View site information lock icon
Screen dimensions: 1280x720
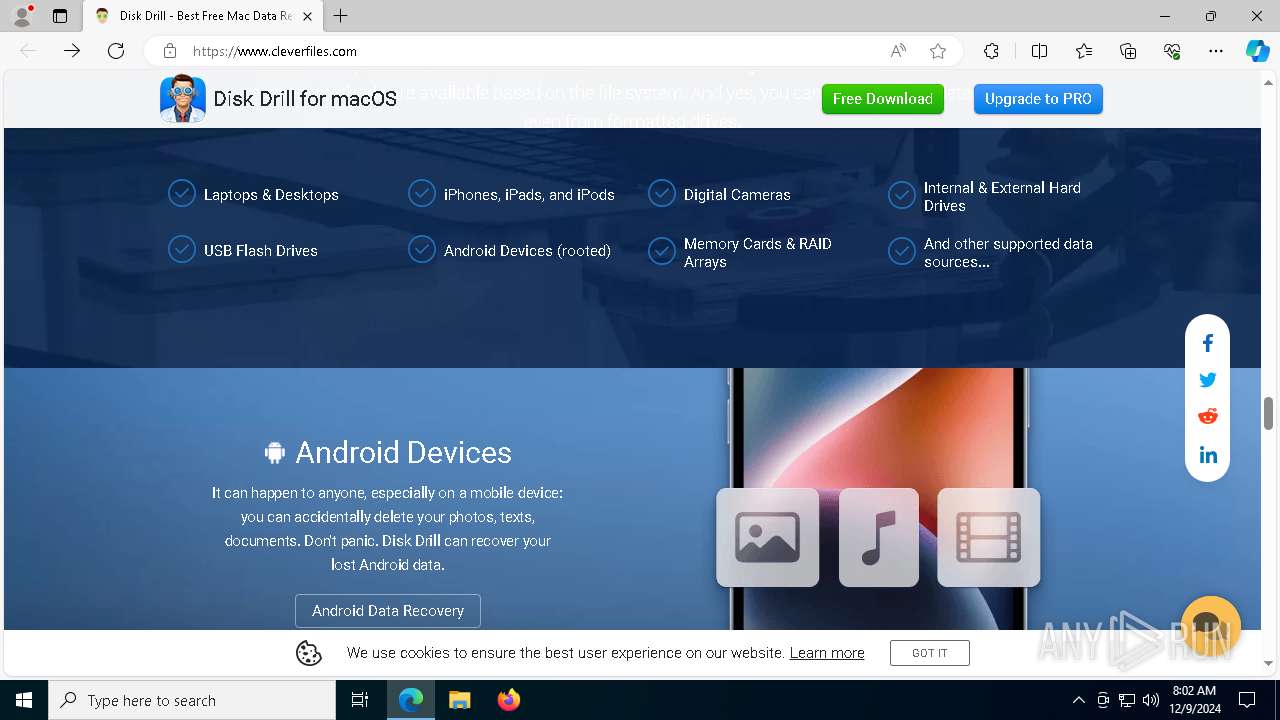tap(170, 51)
